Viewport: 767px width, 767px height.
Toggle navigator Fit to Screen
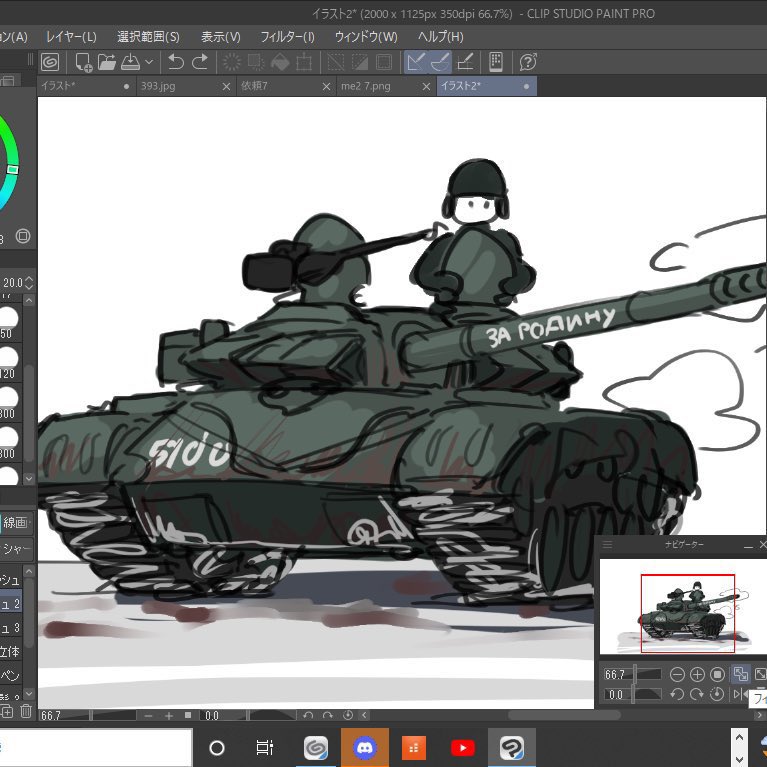coord(741,675)
